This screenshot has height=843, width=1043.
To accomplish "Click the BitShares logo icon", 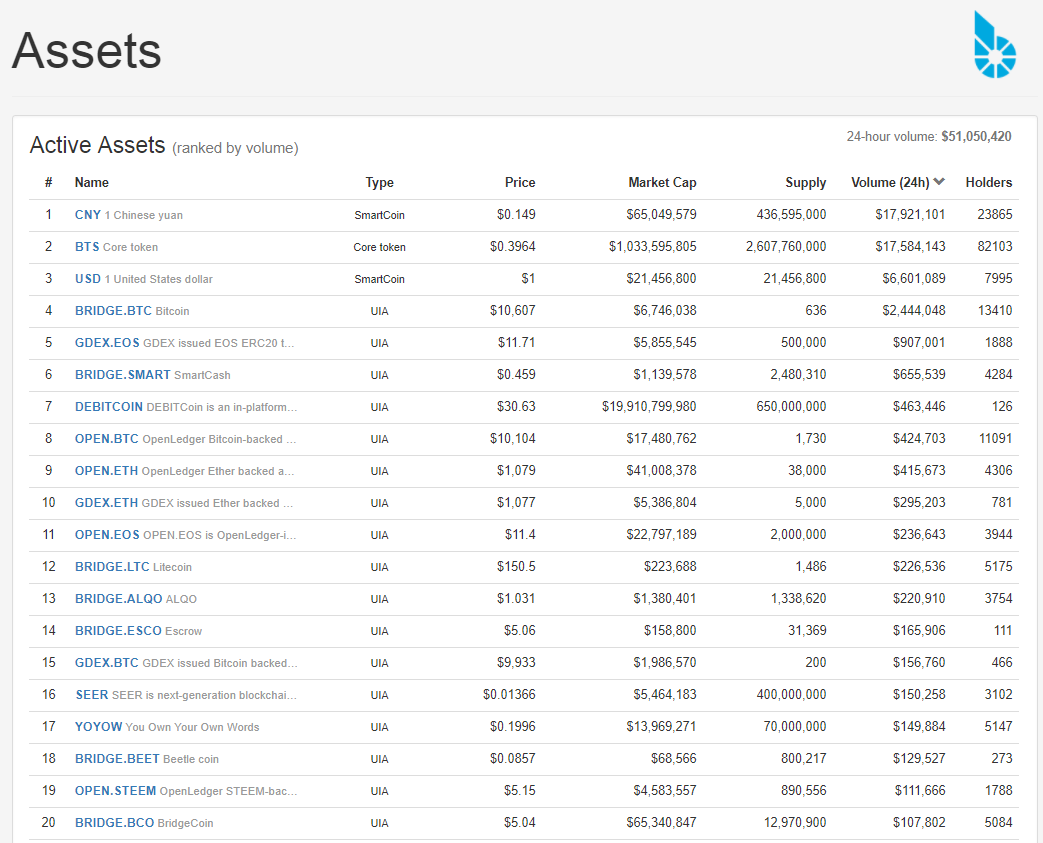I will click(x=995, y=44).
